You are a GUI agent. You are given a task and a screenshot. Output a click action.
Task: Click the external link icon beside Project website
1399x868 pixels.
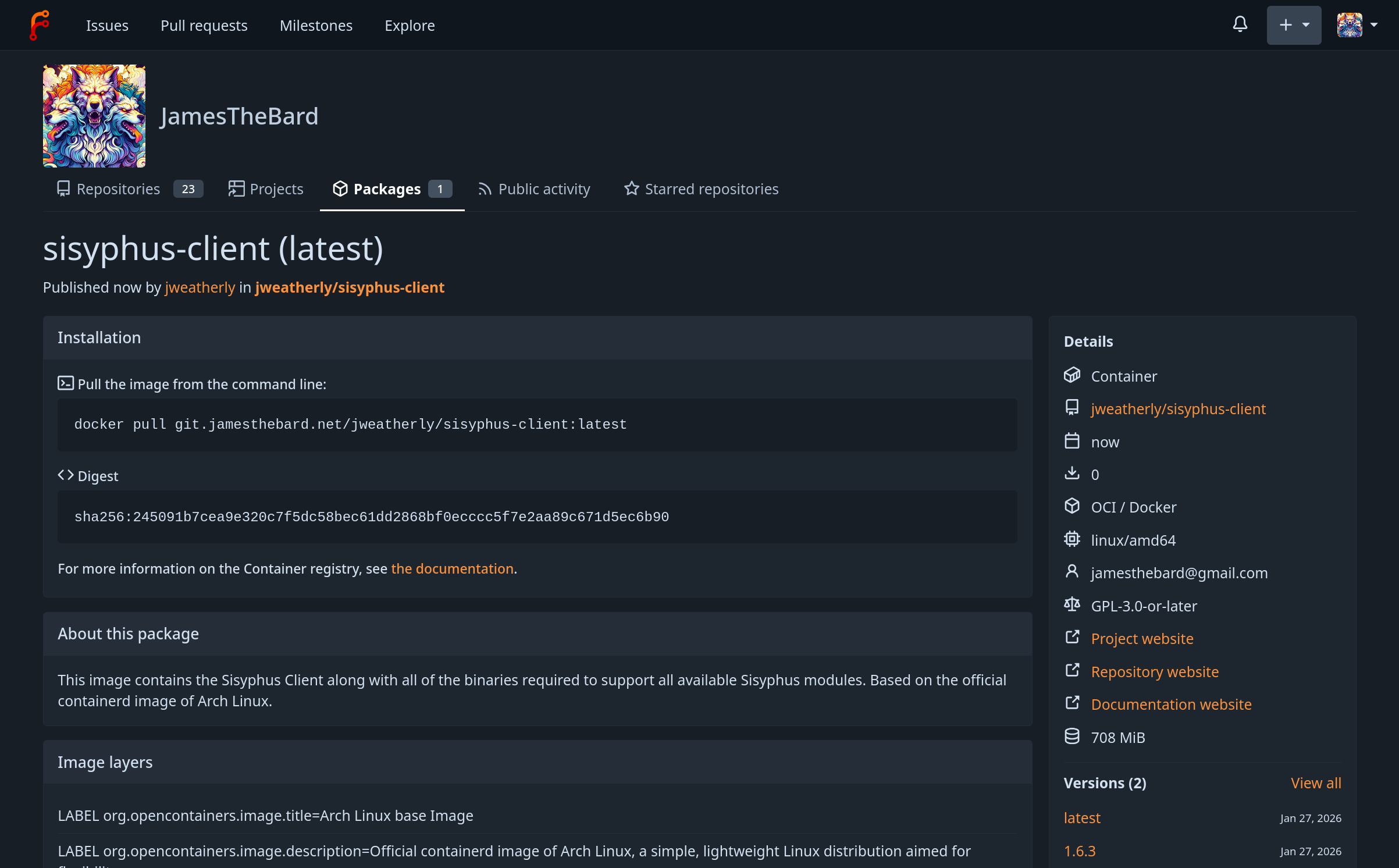(1072, 638)
